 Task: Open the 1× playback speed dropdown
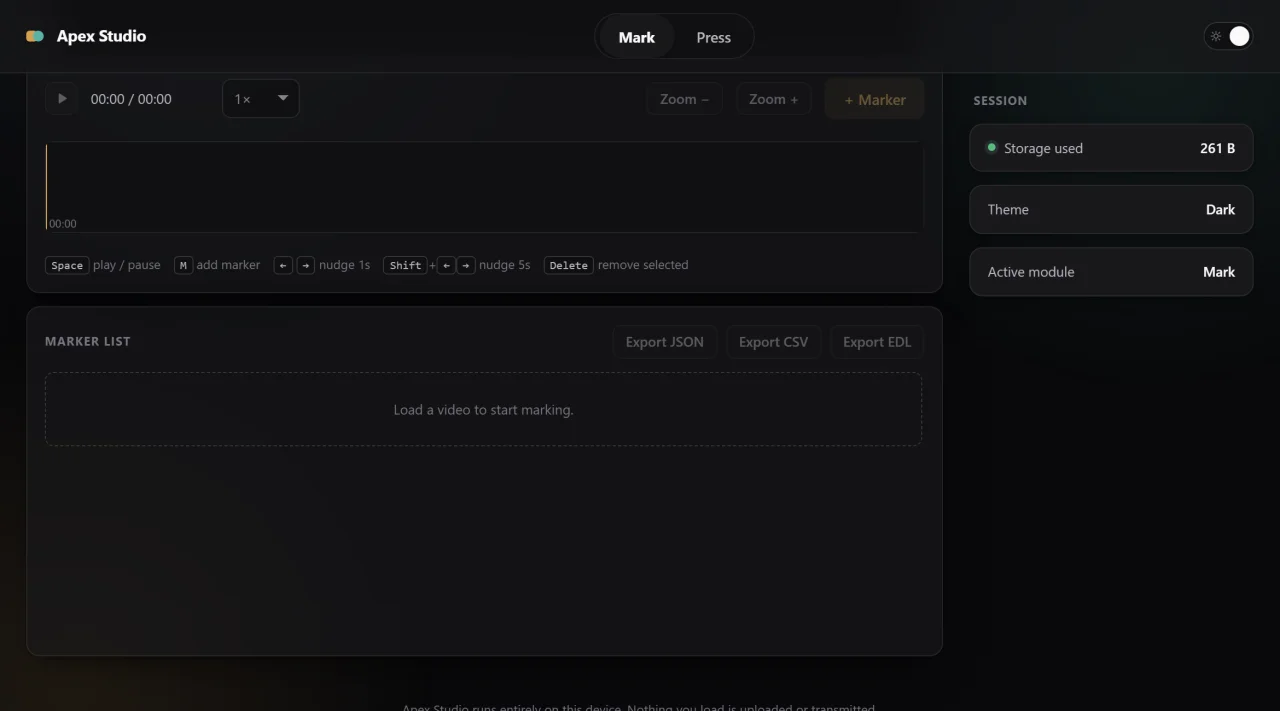click(260, 99)
